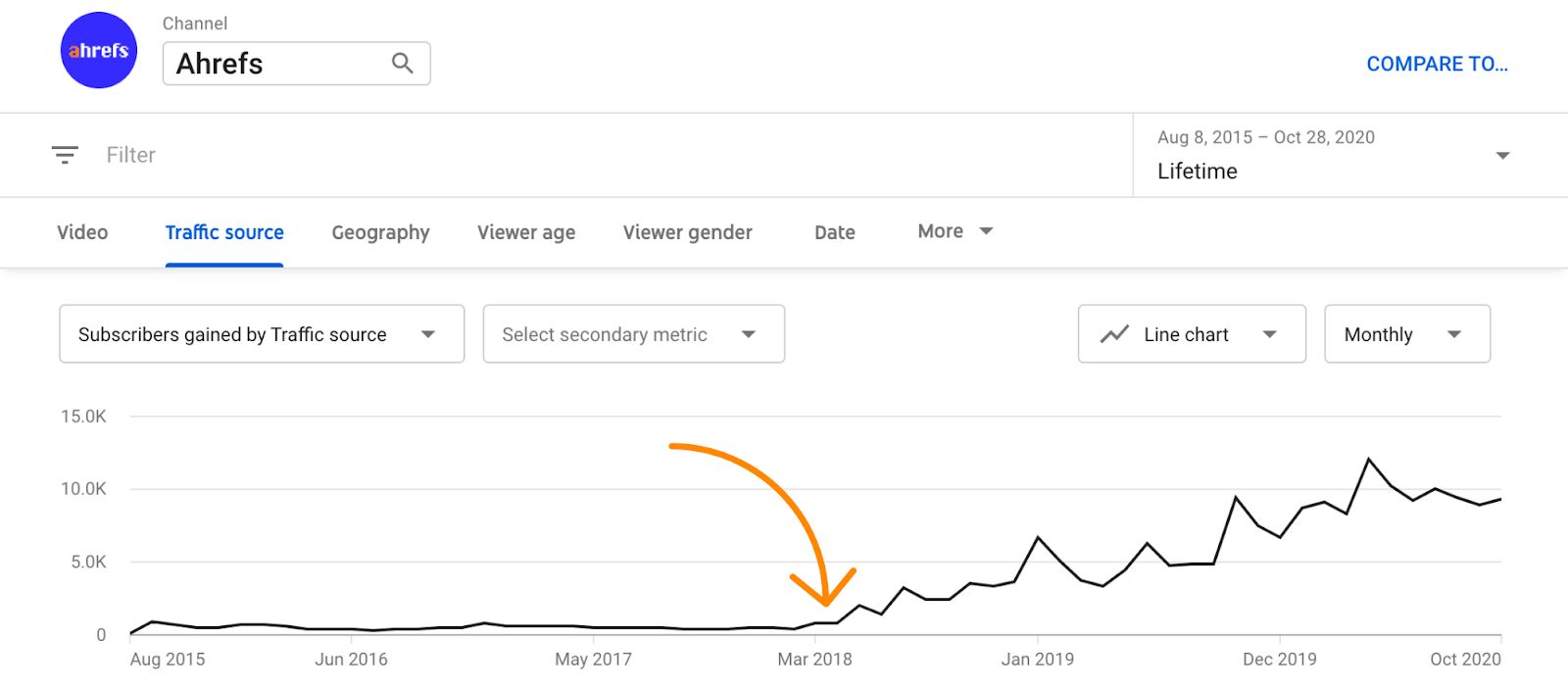Open the Subscribers gained by Traffic source dropdown

click(261, 333)
